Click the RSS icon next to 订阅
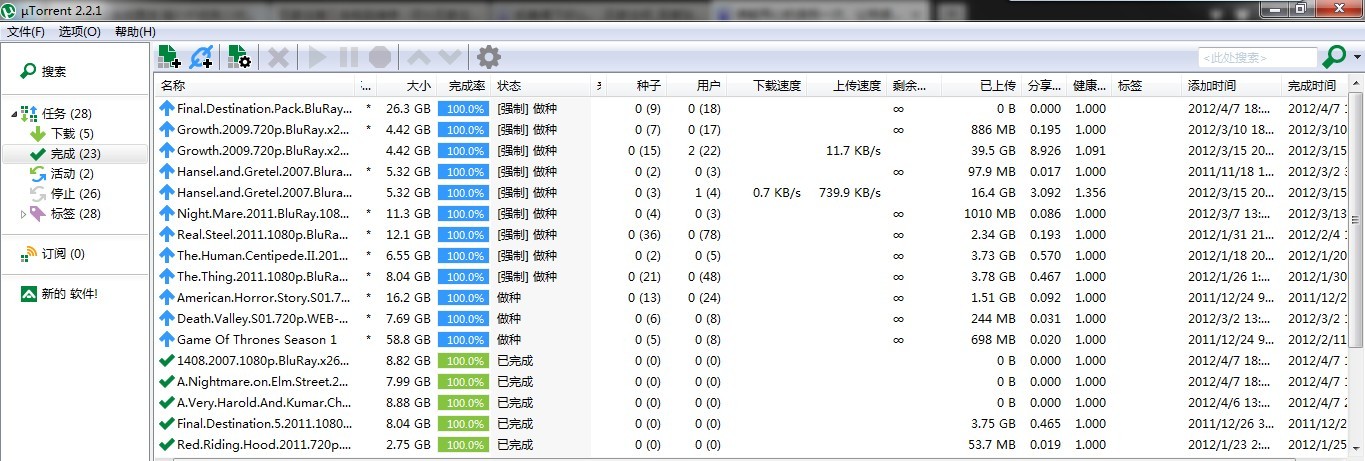The image size is (1365, 461). [x=29, y=254]
